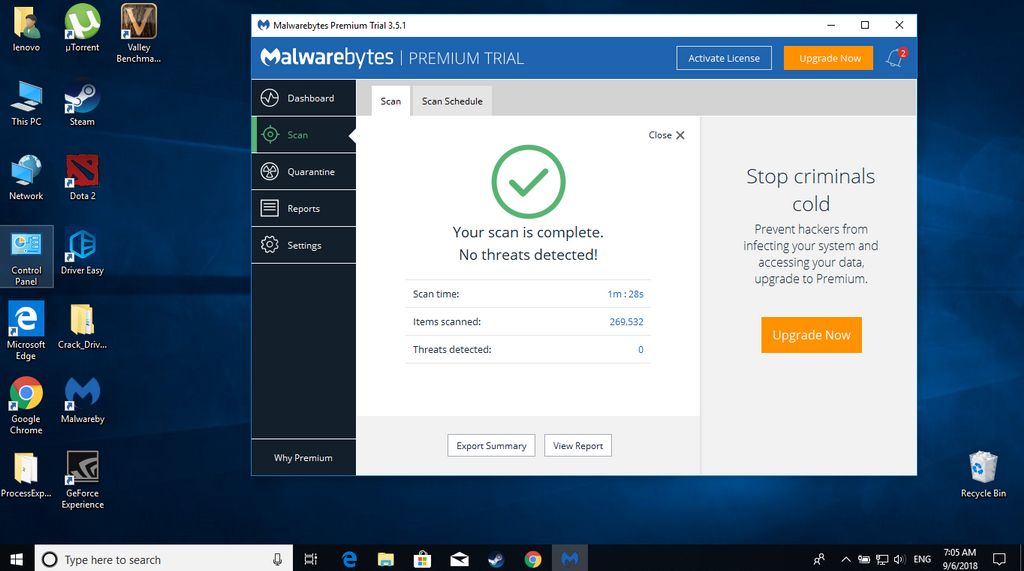1024x571 pixels.
Task: Select the Steam desktop icon
Action: [82, 103]
